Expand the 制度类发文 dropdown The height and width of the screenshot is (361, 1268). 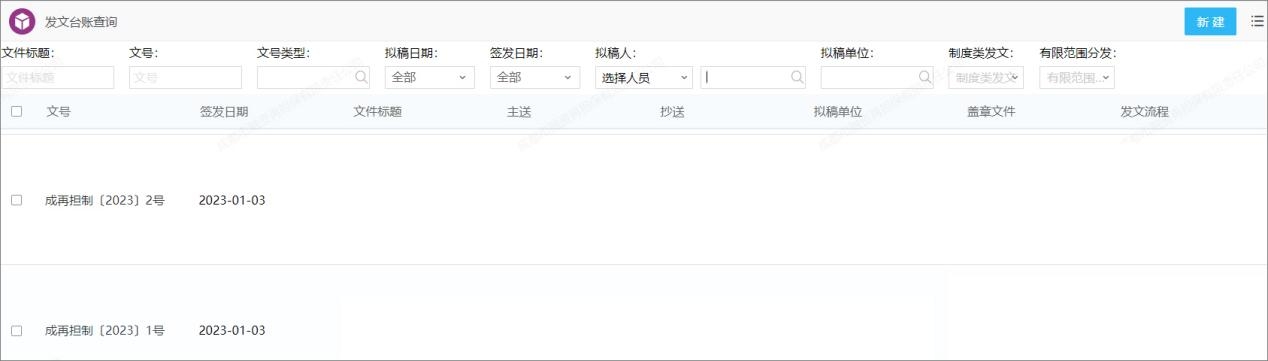[x=986, y=77]
